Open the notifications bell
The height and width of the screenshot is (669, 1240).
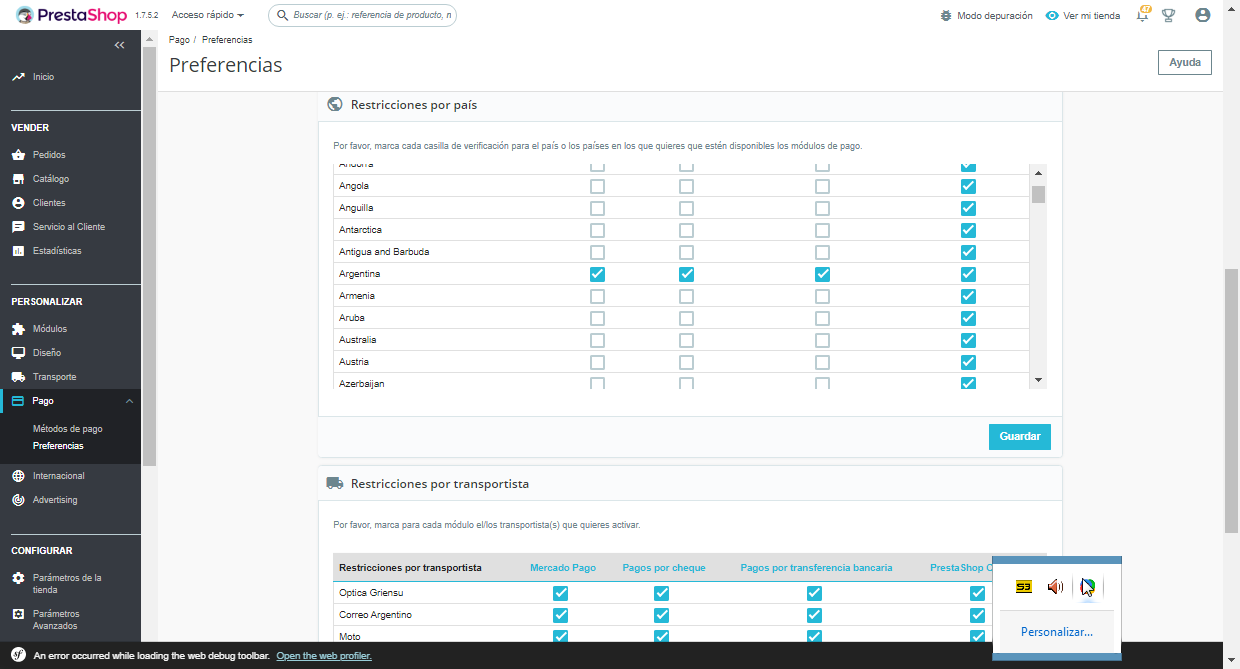click(x=1142, y=15)
